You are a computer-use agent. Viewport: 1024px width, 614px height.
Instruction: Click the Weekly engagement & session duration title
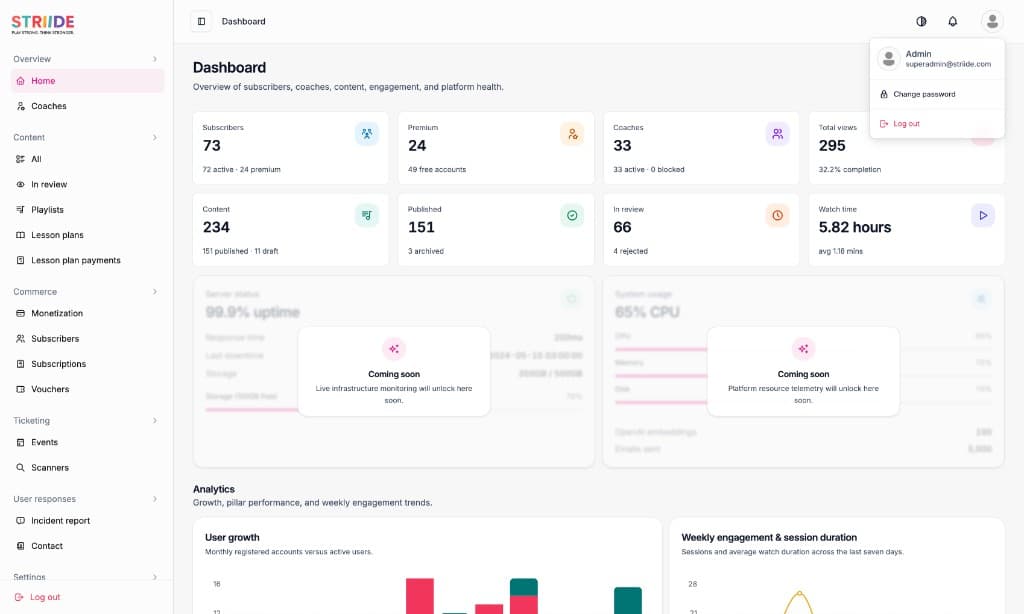pos(769,538)
